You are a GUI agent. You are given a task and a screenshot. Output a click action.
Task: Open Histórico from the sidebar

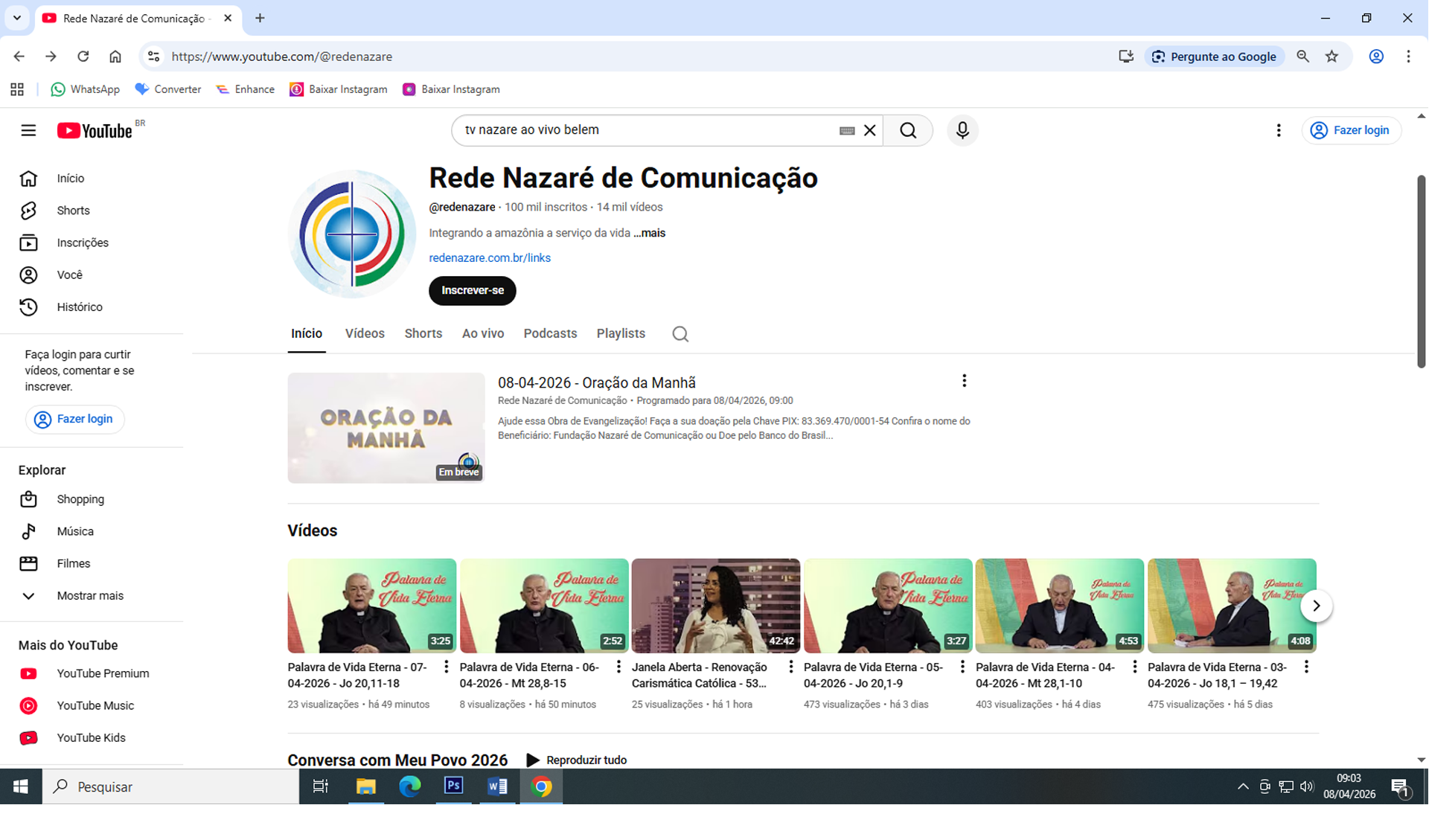click(x=79, y=307)
